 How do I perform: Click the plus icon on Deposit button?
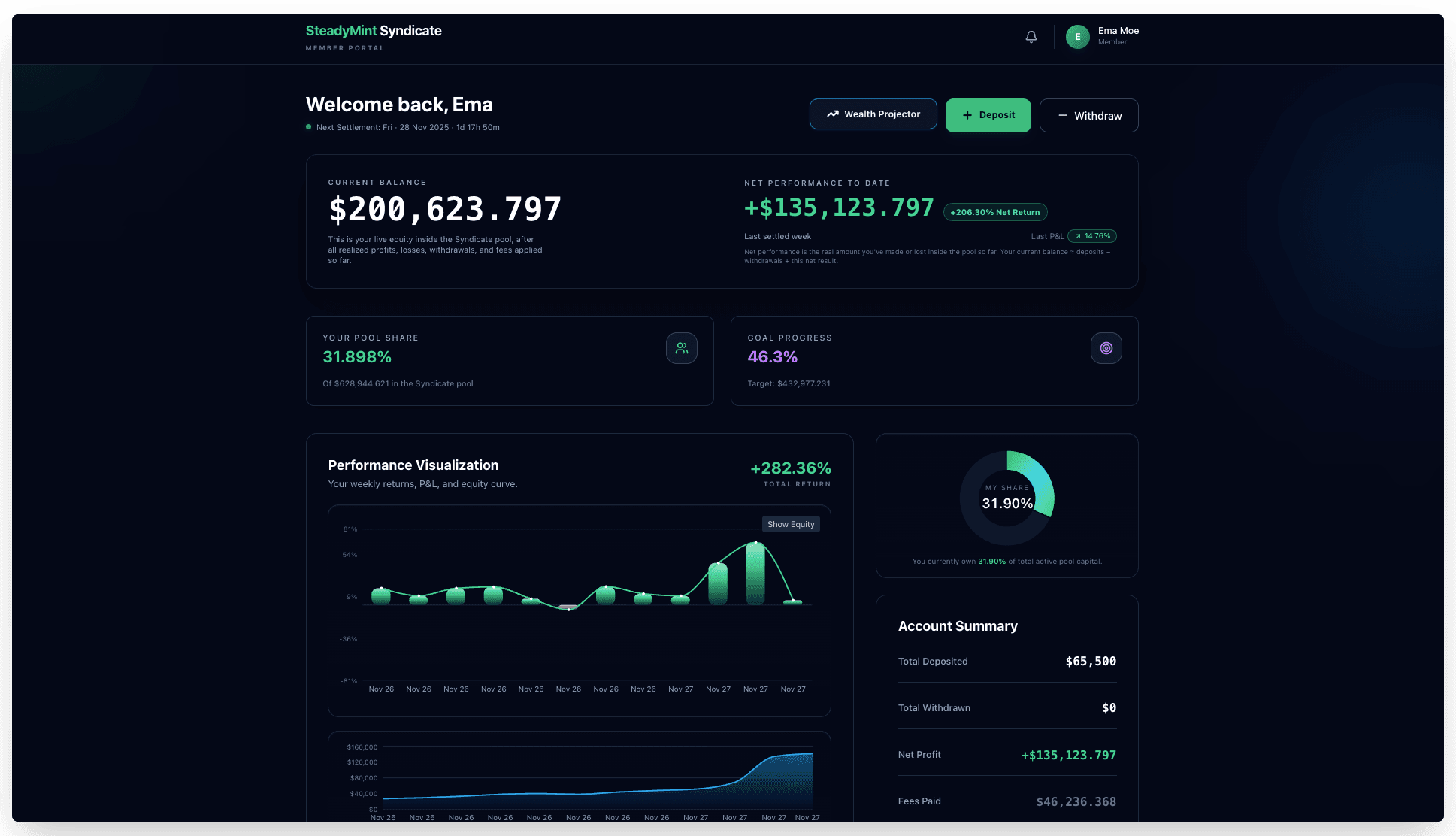(x=967, y=115)
